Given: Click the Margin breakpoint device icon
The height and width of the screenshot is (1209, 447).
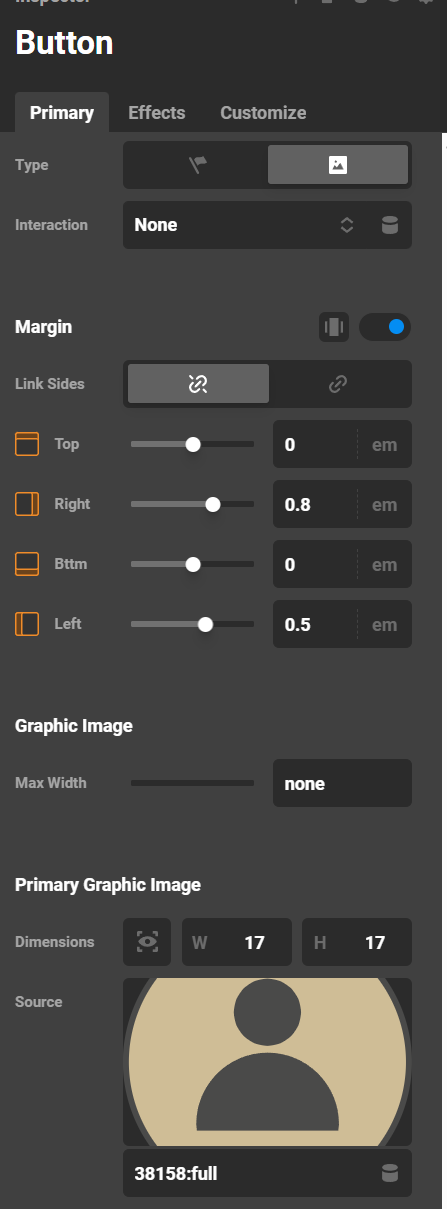Looking at the screenshot, I should click(x=333, y=326).
